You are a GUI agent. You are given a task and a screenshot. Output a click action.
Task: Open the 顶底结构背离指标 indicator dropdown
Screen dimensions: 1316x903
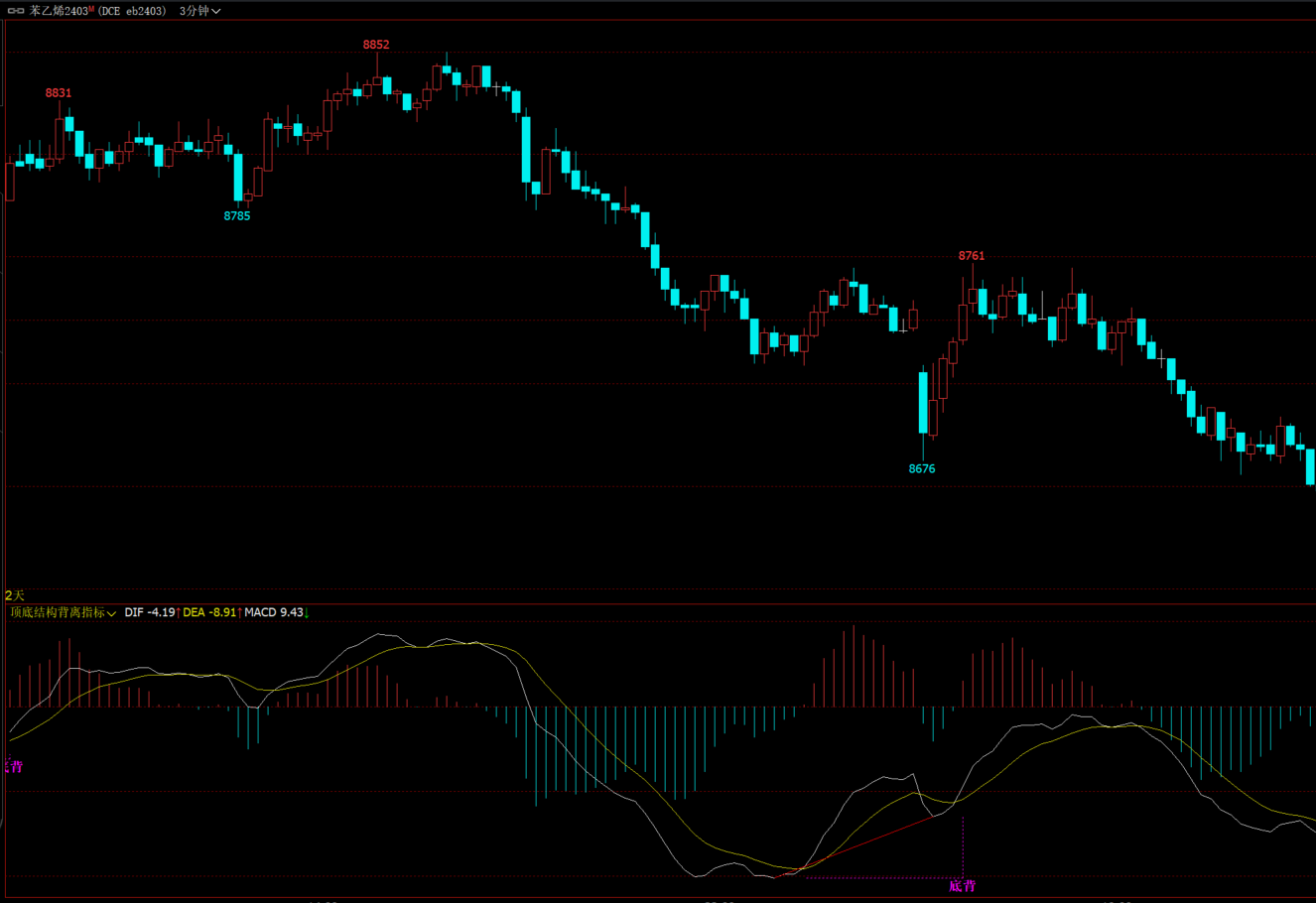pos(64,613)
